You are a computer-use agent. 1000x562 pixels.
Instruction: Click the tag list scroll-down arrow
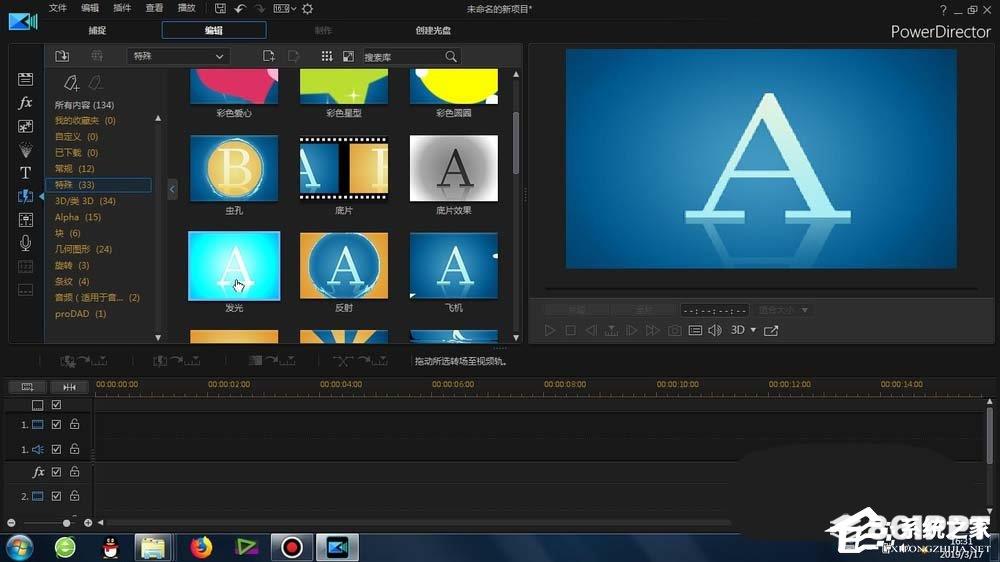click(158, 337)
